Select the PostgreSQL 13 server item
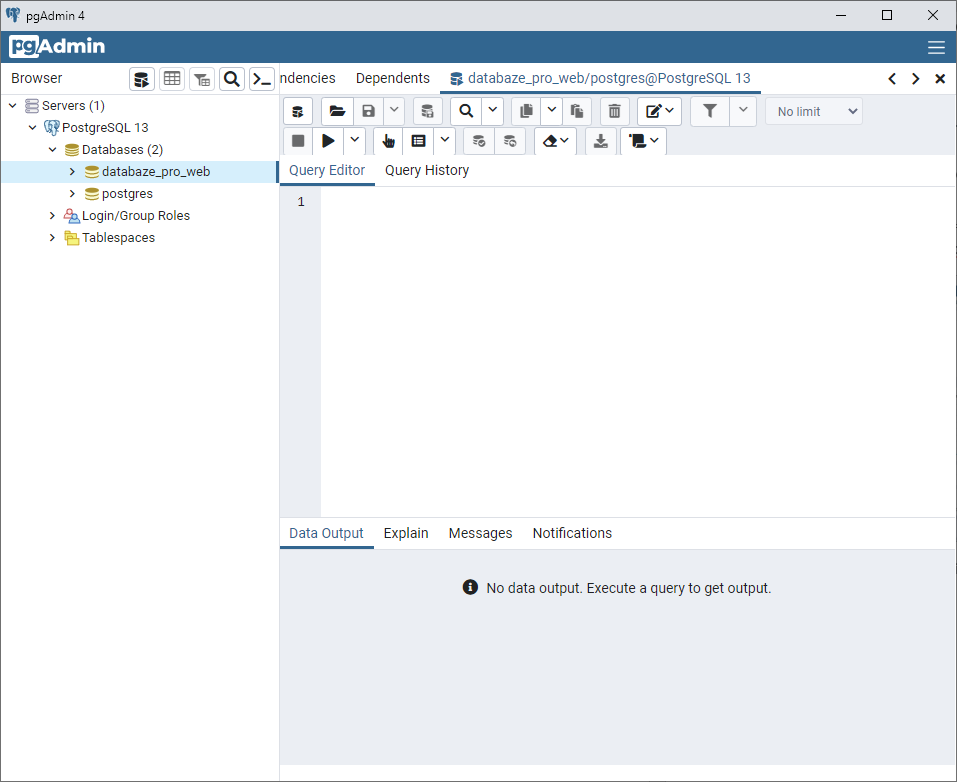This screenshot has width=957, height=782. pyautogui.click(x=105, y=128)
